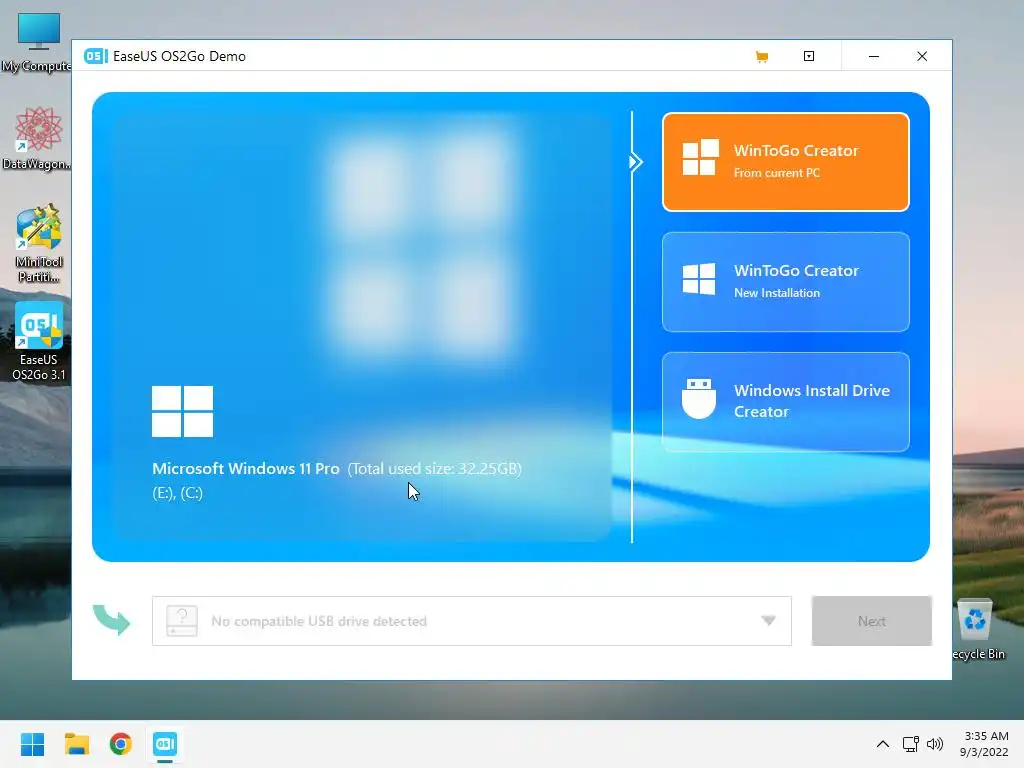
Task: Minimize the EaseUS OS2Go window
Action: (874, 56)
